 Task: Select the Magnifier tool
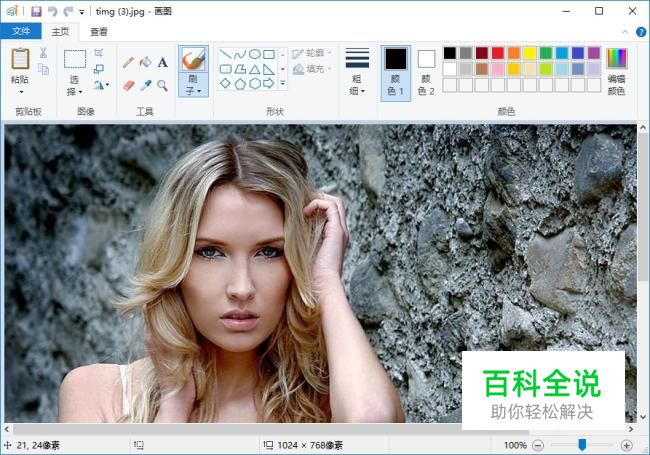point(162,85)
